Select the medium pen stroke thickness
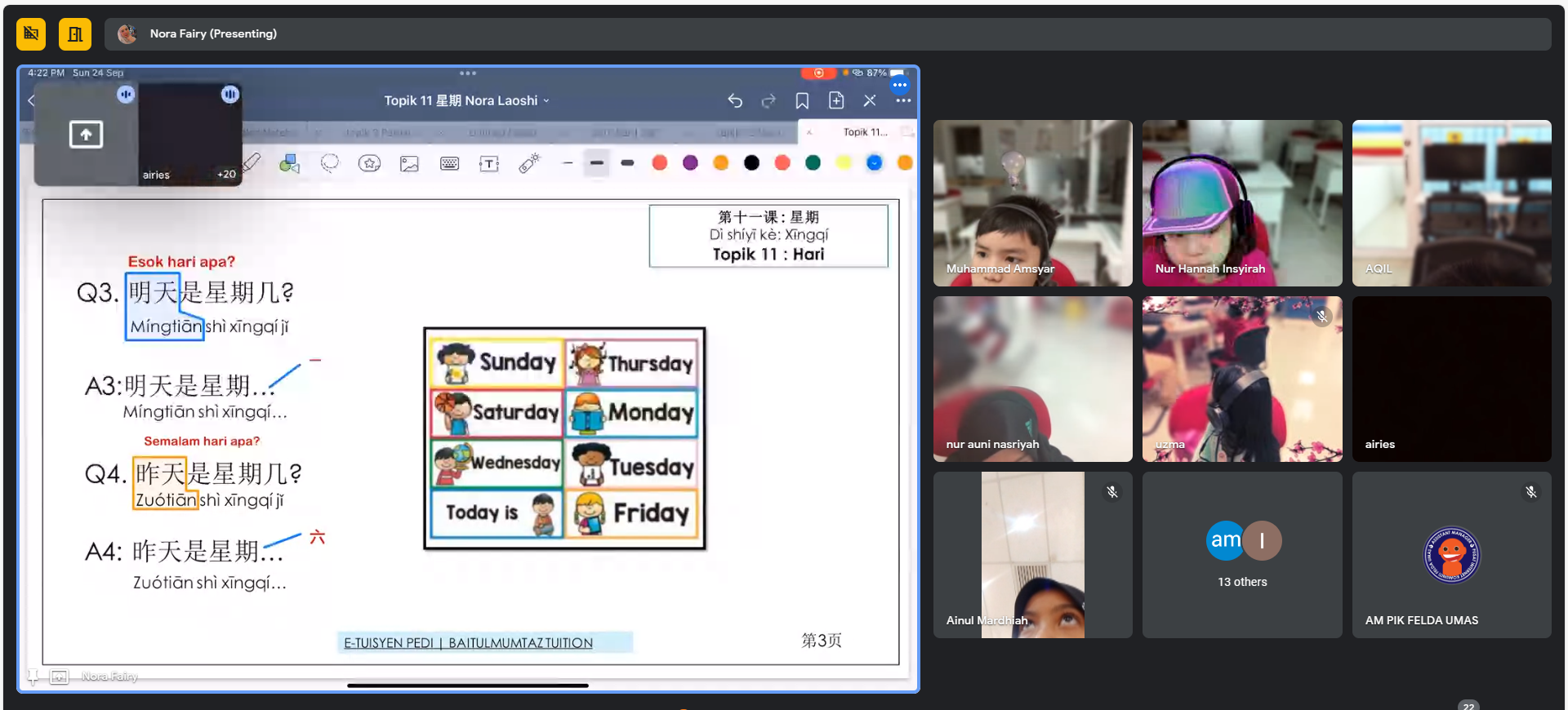The width and height of the screenshot is (1568, 710). pos(597,163)
